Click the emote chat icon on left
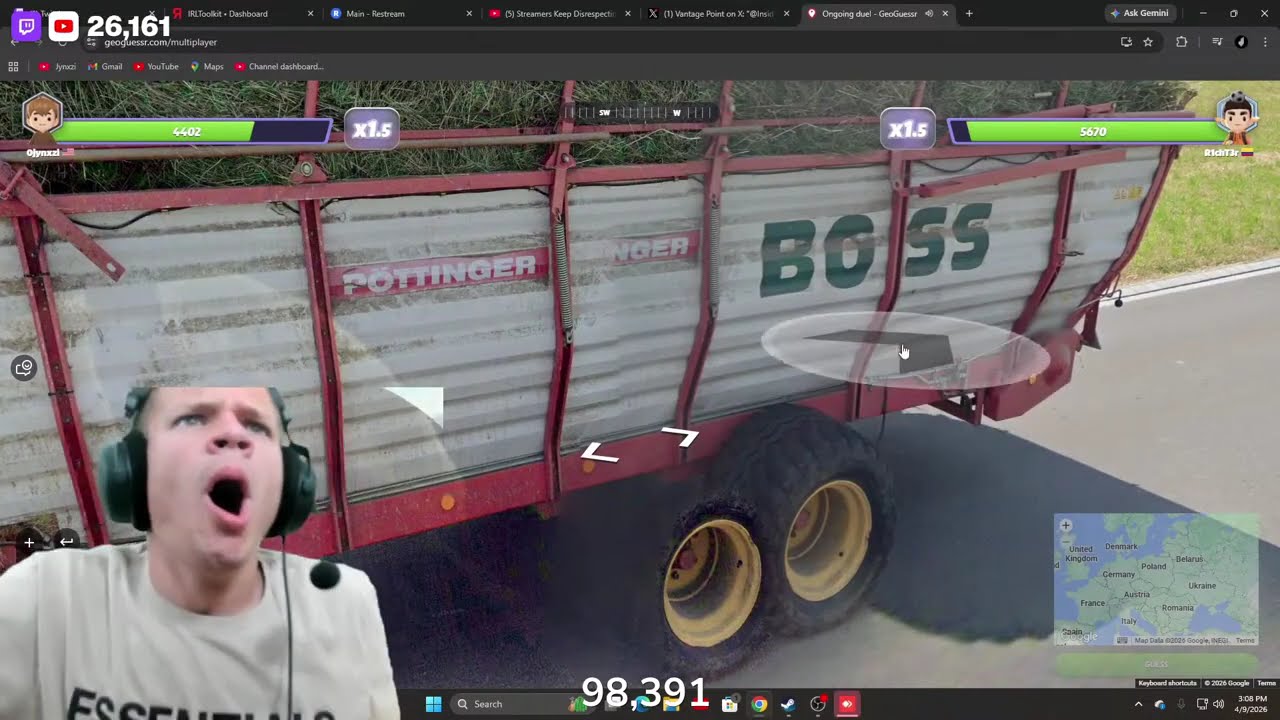Image resolution: width=1280 pixels, height=720 pixels. pos(24,368)
